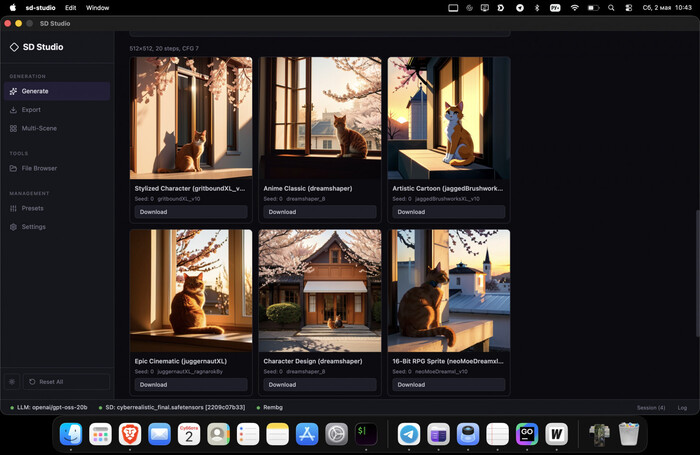Download the Epic Cinematic image
This screenshot has width=700, height=455.
[x=191, y=384]
